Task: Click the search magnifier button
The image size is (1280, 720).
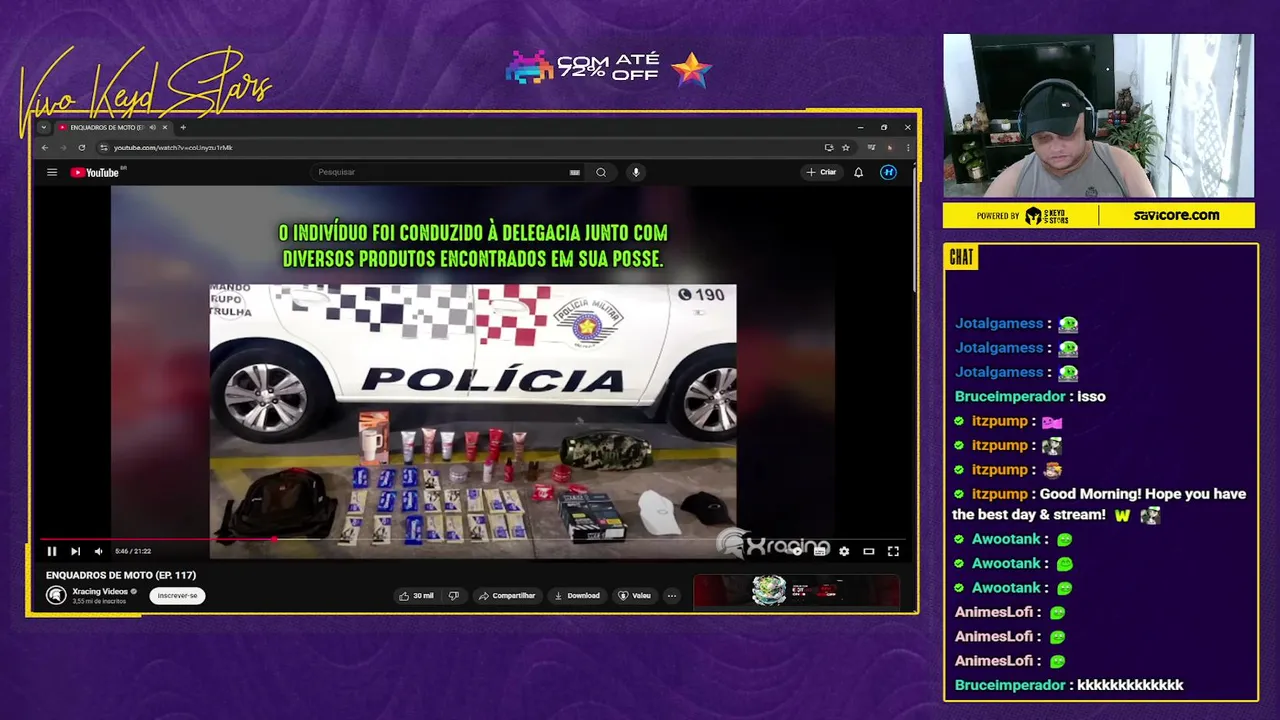Action: pos(601,172)
